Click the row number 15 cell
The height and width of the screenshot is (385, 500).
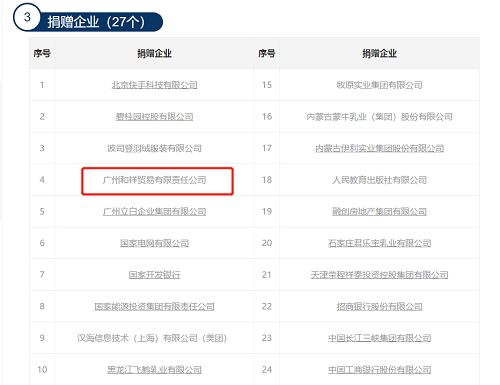tap(267, 85)
